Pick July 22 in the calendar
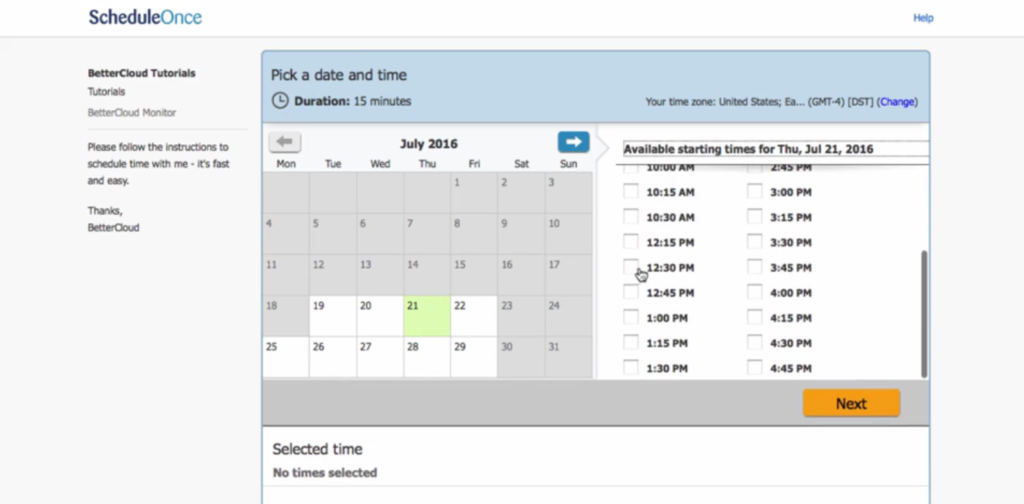1024x504 pixels. coord(473,316)
